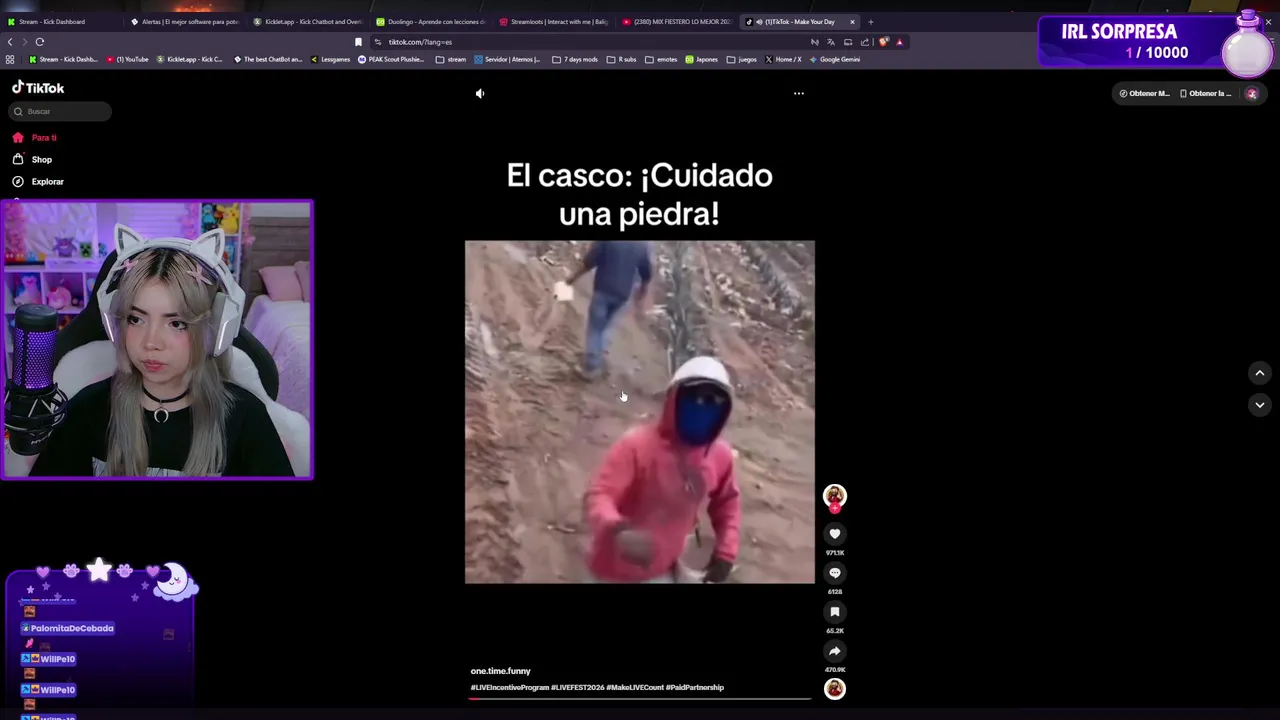Go to the previous video with up arrow

[x=1260, y=373]
